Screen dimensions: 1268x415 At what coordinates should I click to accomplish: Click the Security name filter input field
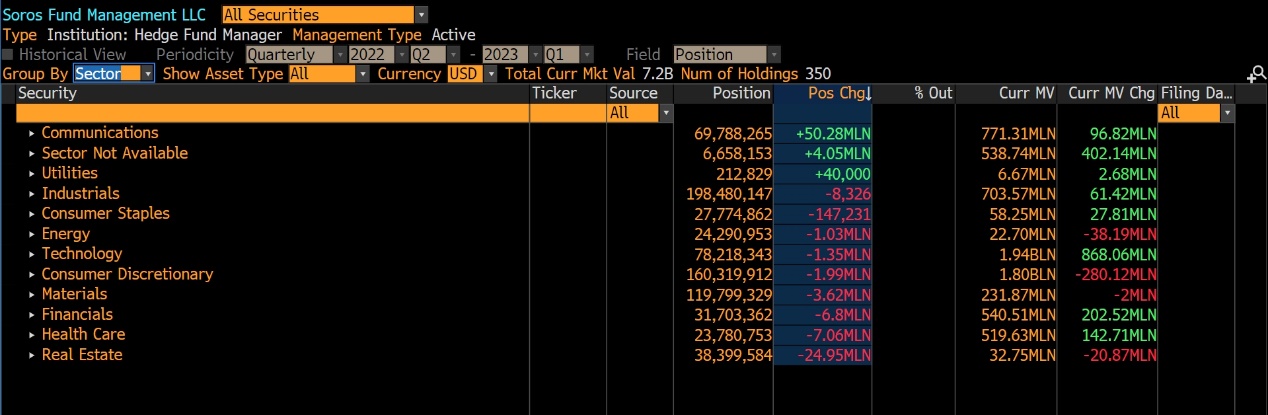click(x=272, y=113)
